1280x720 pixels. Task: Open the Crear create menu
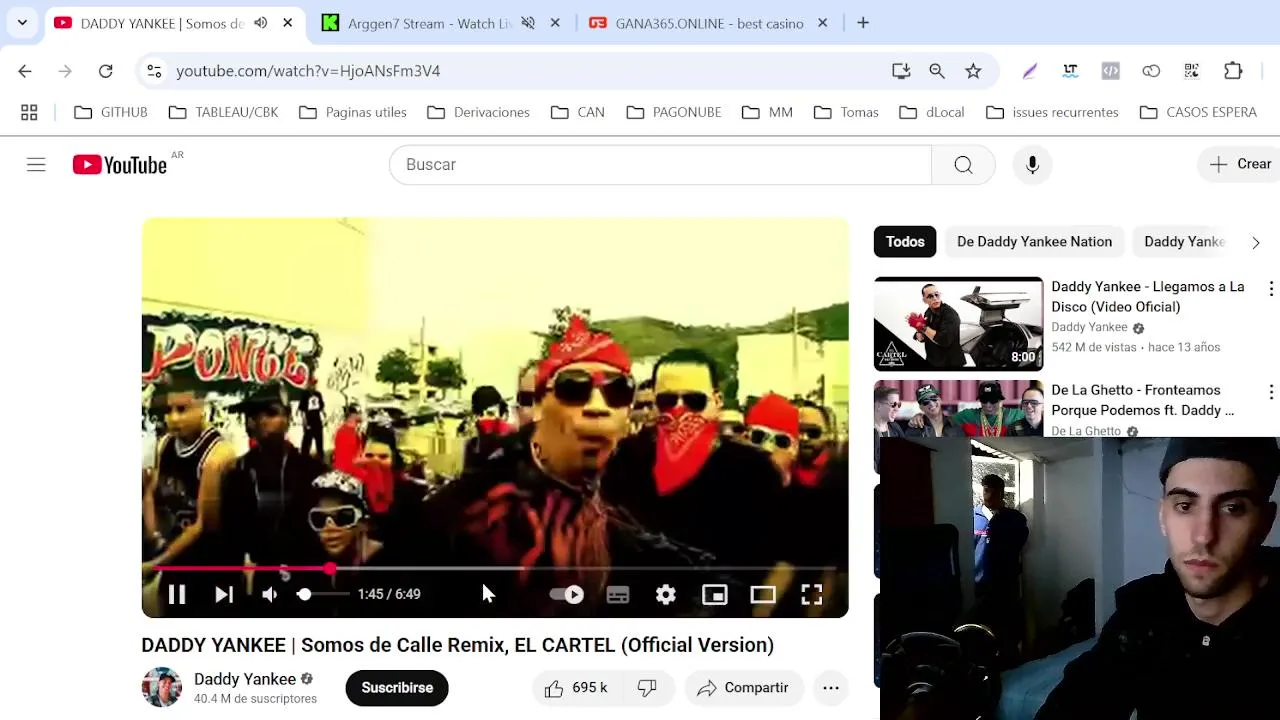tap(1240, 164)
